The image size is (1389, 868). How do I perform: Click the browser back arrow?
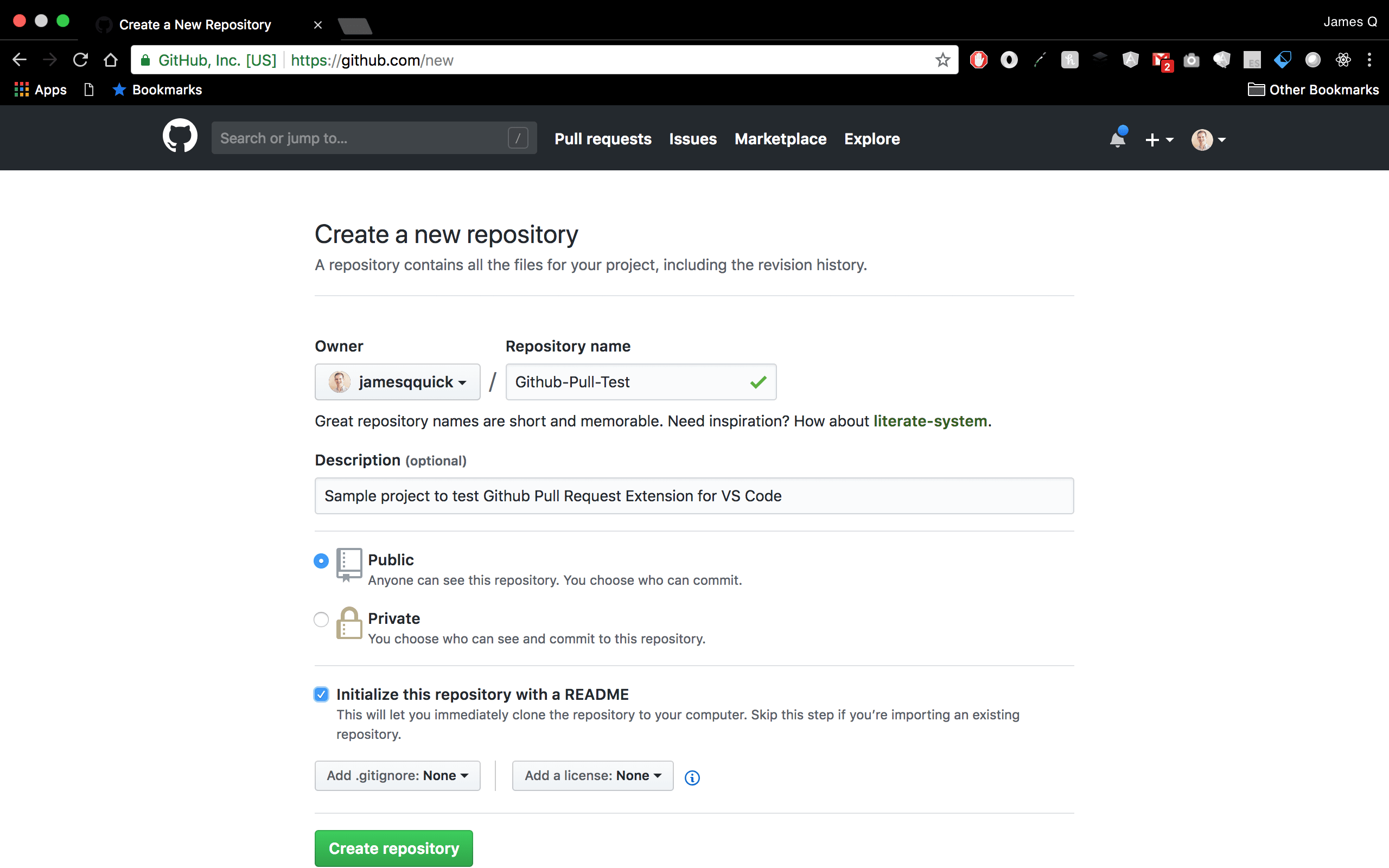click(x=20, y=60)
